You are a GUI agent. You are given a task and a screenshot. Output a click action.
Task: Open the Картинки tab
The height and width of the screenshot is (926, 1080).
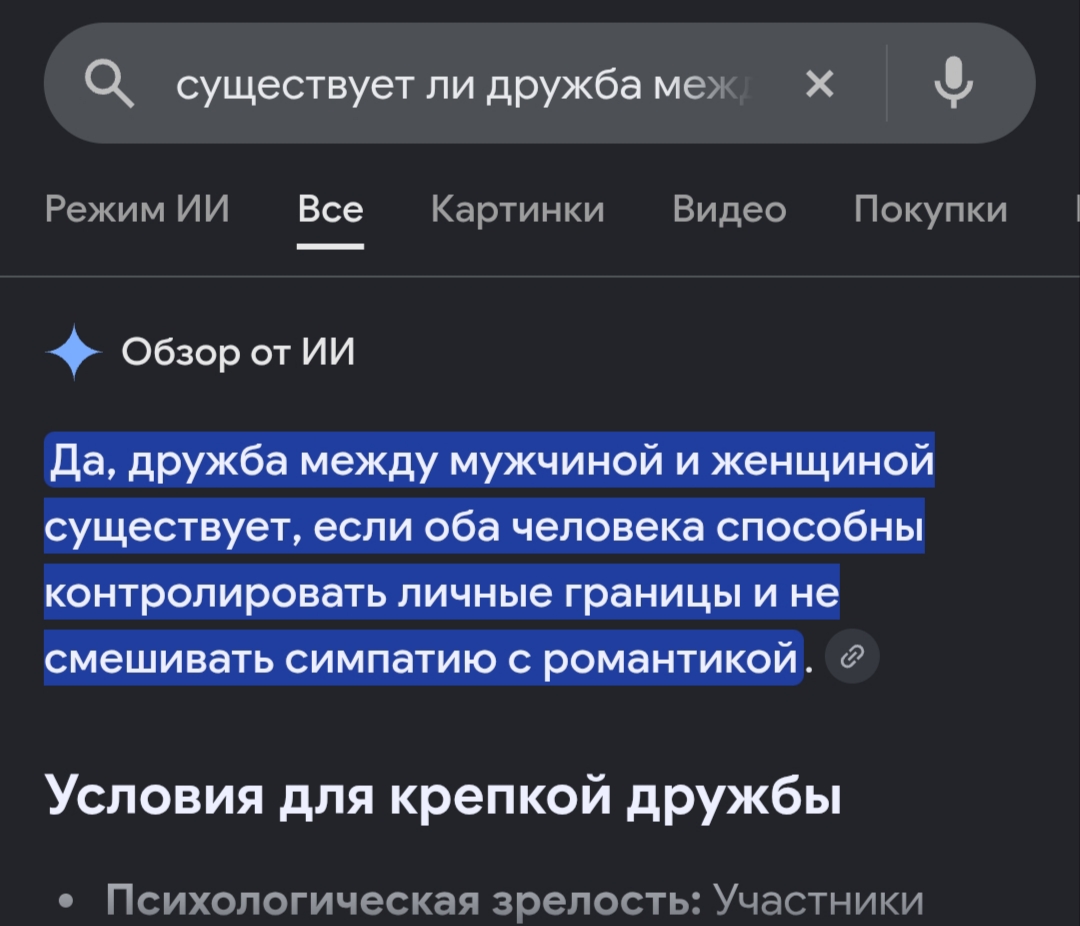pyautogui.click(x=518, y=209)
